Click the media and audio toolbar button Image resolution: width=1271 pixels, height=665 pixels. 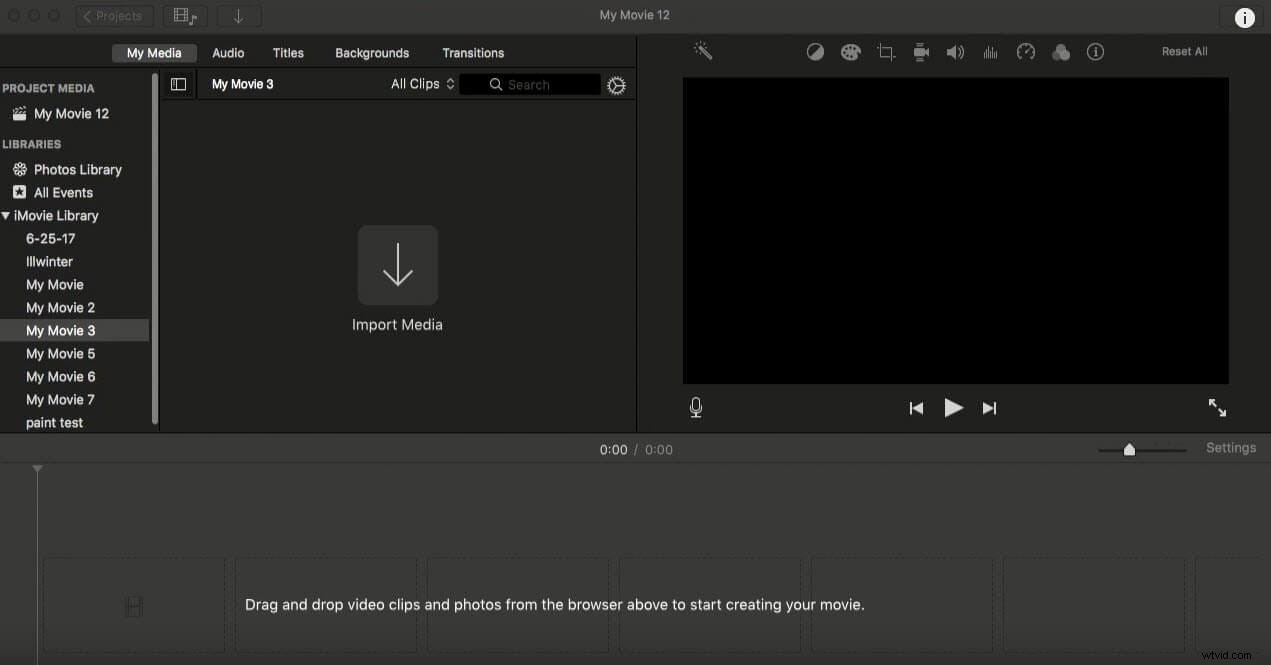tap(185, 16)
